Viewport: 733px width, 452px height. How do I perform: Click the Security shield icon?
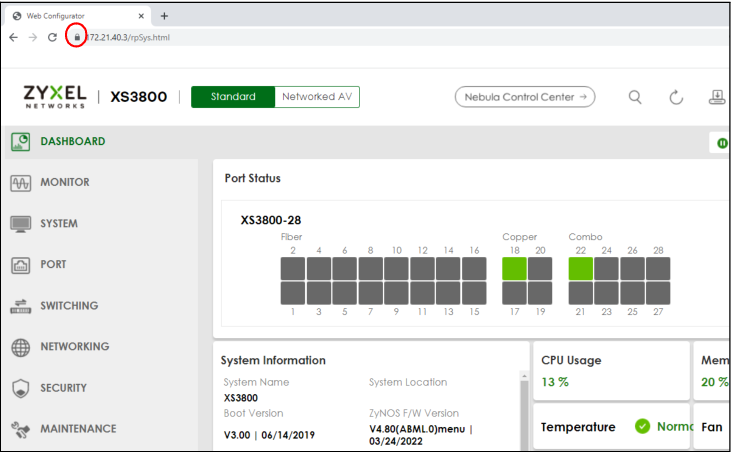point(21,388)
